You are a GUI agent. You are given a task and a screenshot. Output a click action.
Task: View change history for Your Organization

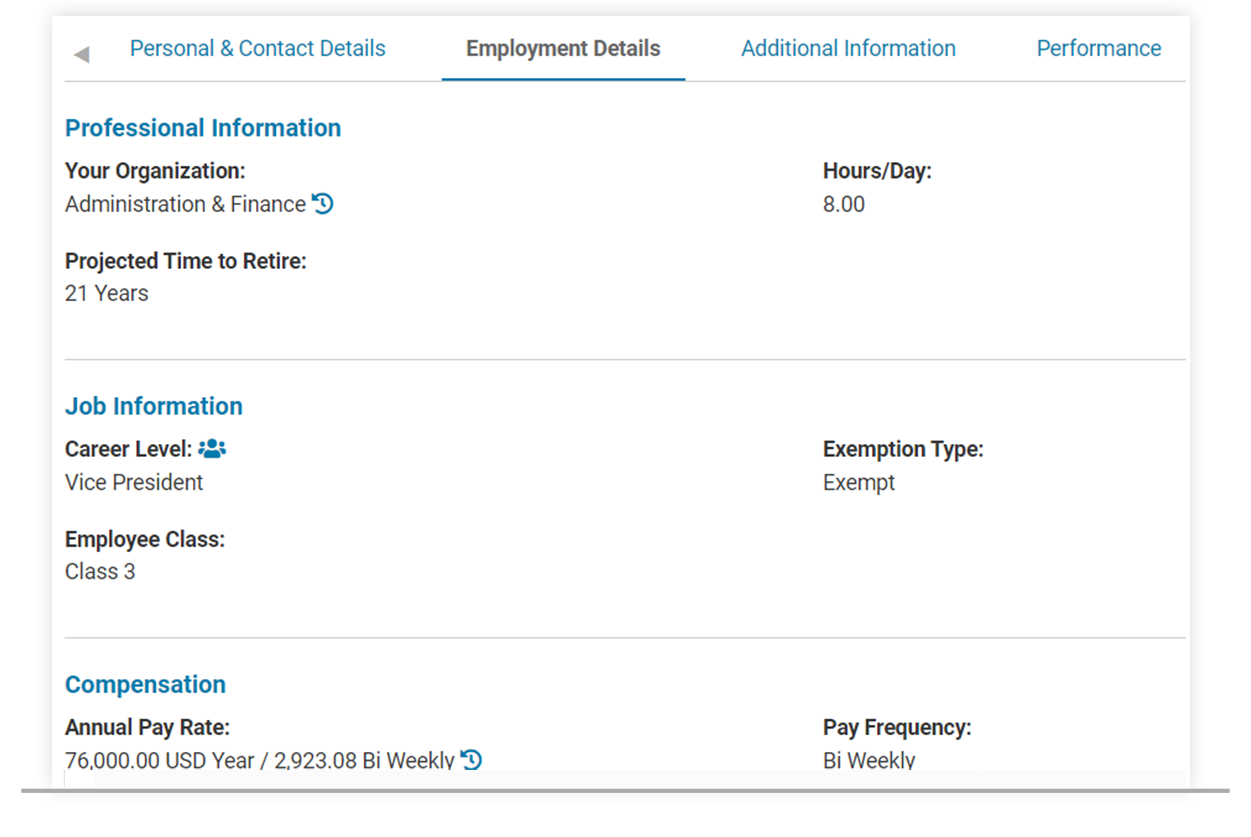(x=322, y=203)
